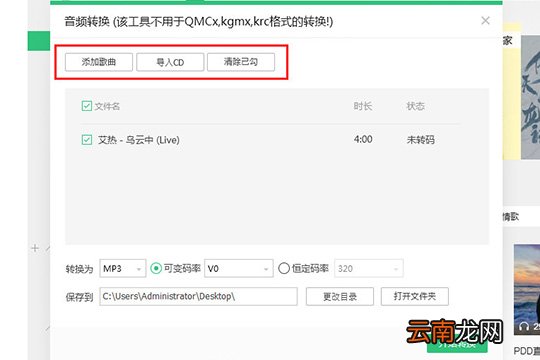
Task: Click the sunset sea thumbnail in background
Action: pos(527,289)
